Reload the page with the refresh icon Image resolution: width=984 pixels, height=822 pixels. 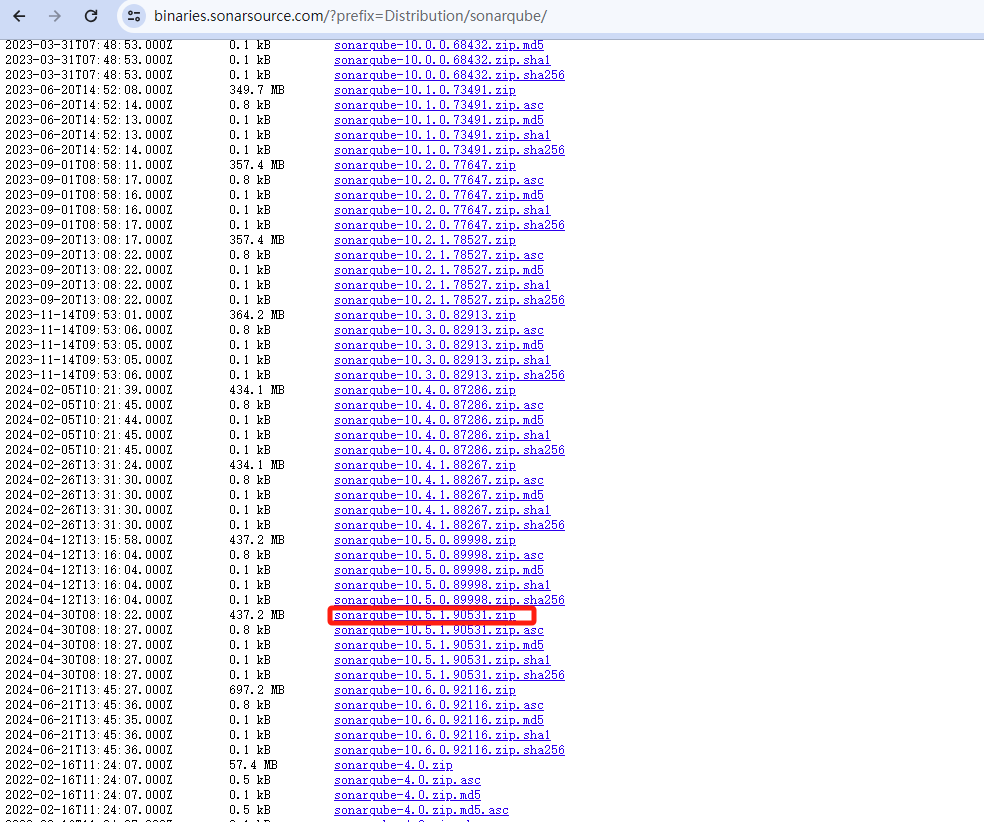(x=91, y=16)
